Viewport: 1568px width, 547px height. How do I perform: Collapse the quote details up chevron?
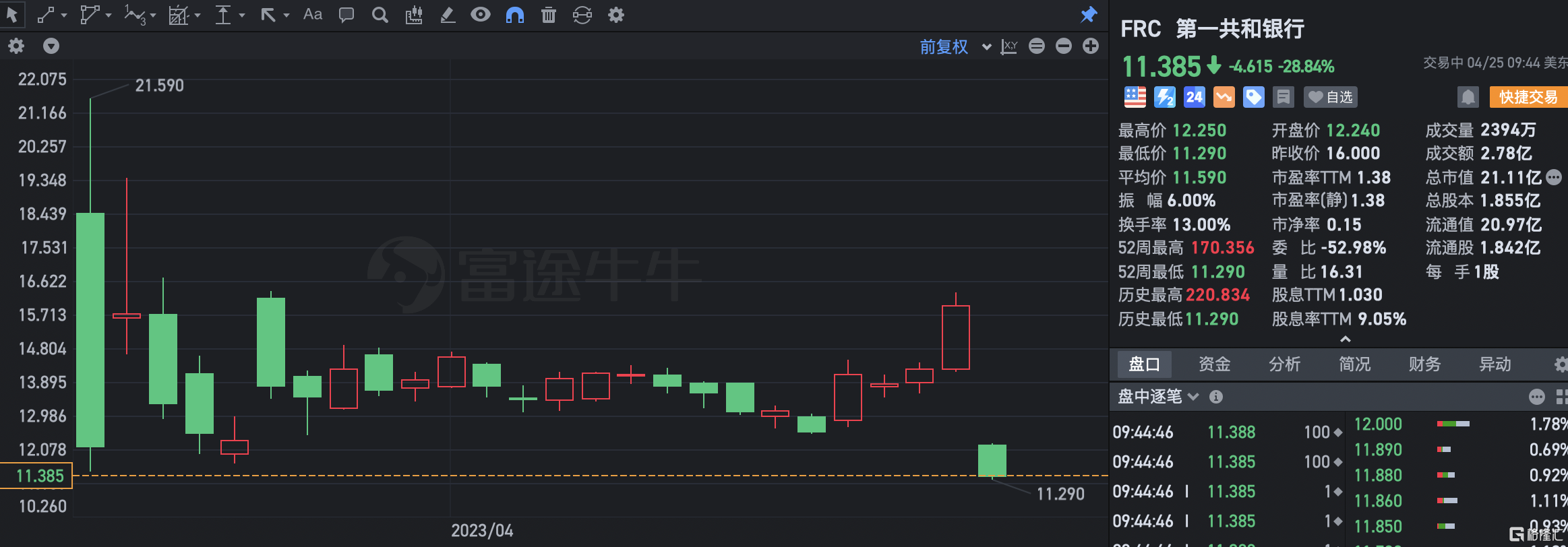click(x=1346, y=339)
